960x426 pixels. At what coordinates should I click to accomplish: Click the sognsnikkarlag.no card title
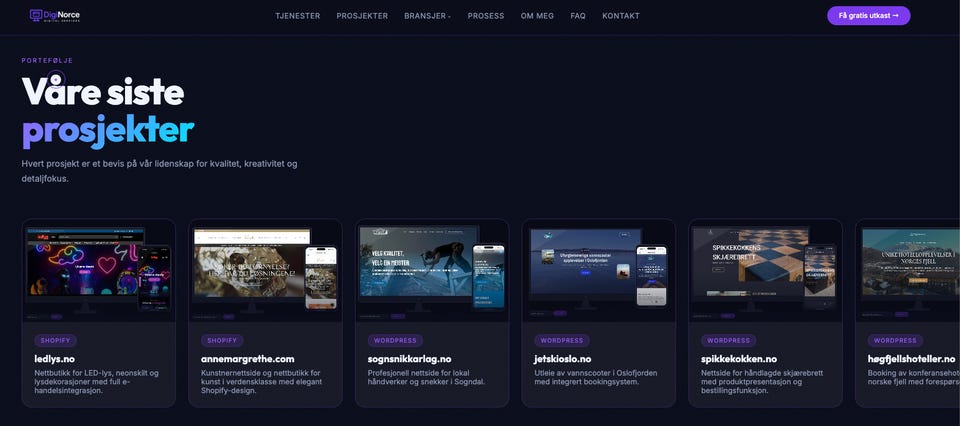tap(409, 359)
